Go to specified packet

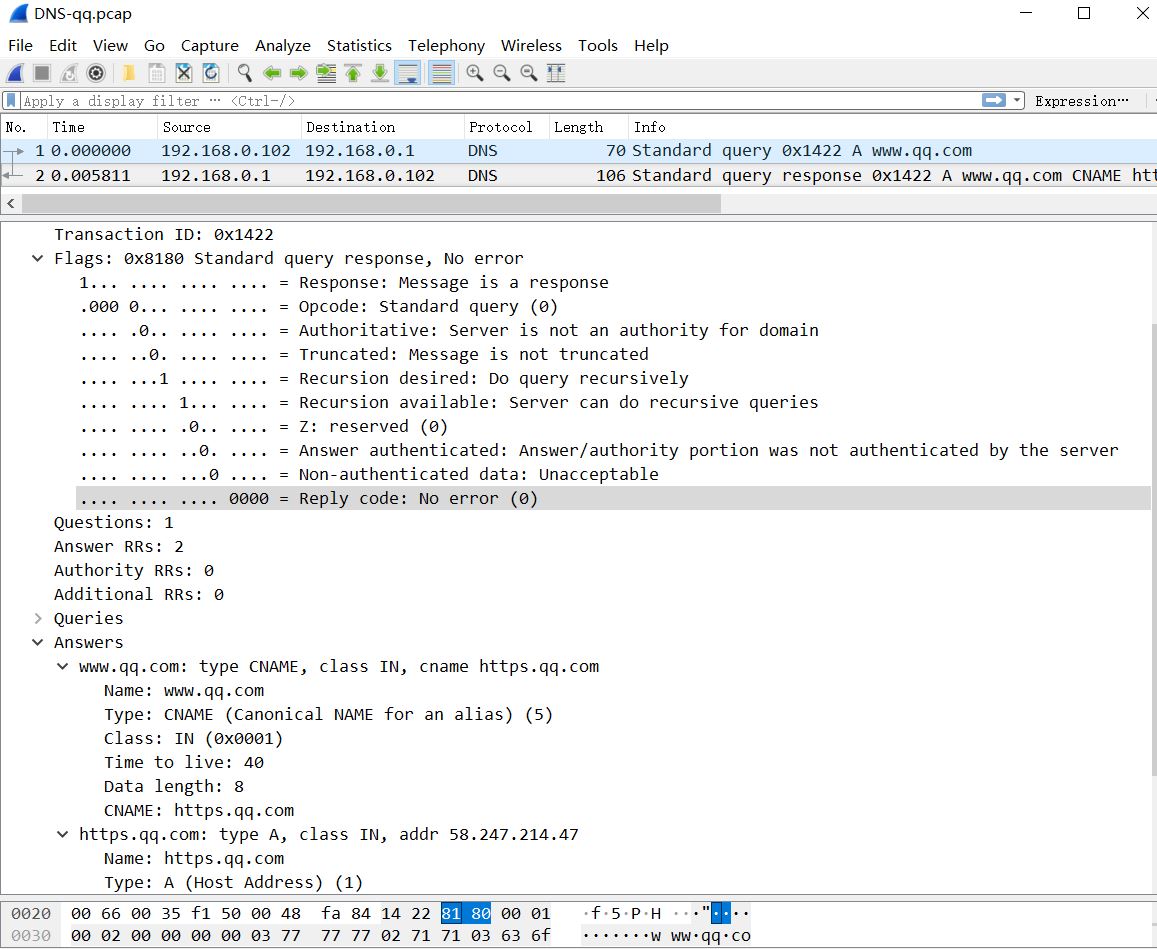point(325,73)
